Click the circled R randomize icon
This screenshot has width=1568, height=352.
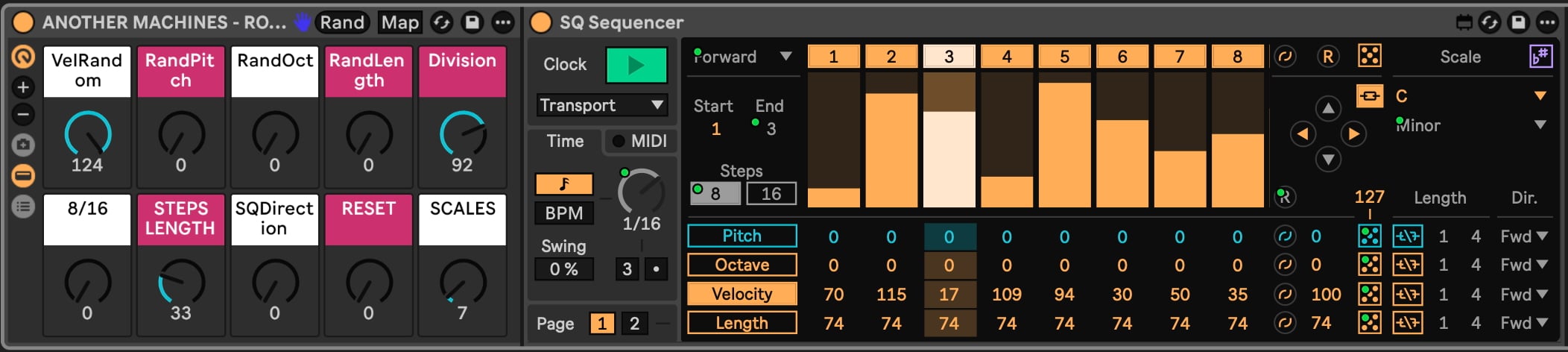[1328, 57]
